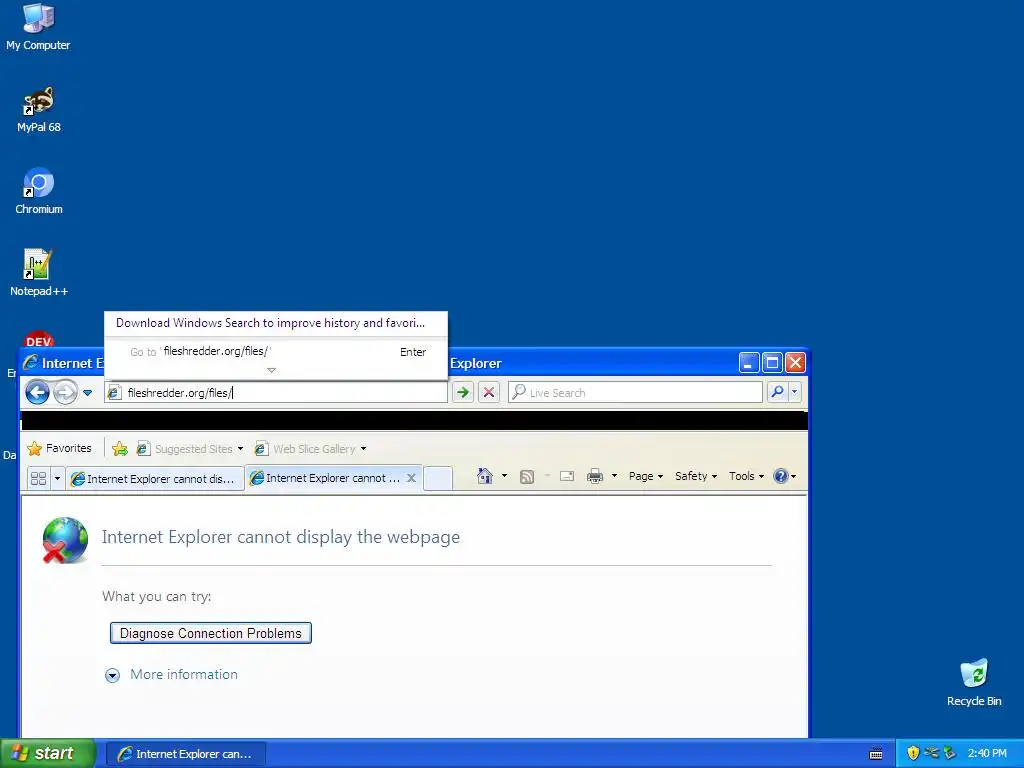Open Home button dropdown arrow
Viewport: 1024px width, 768px height.
[x=504, y=476]
